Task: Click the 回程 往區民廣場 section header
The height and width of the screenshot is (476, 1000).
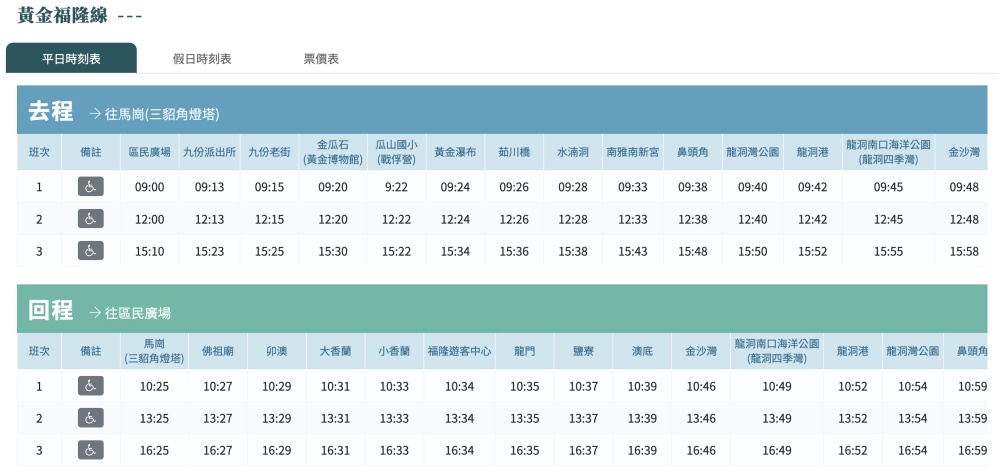Action: click(x=501, y=309)
